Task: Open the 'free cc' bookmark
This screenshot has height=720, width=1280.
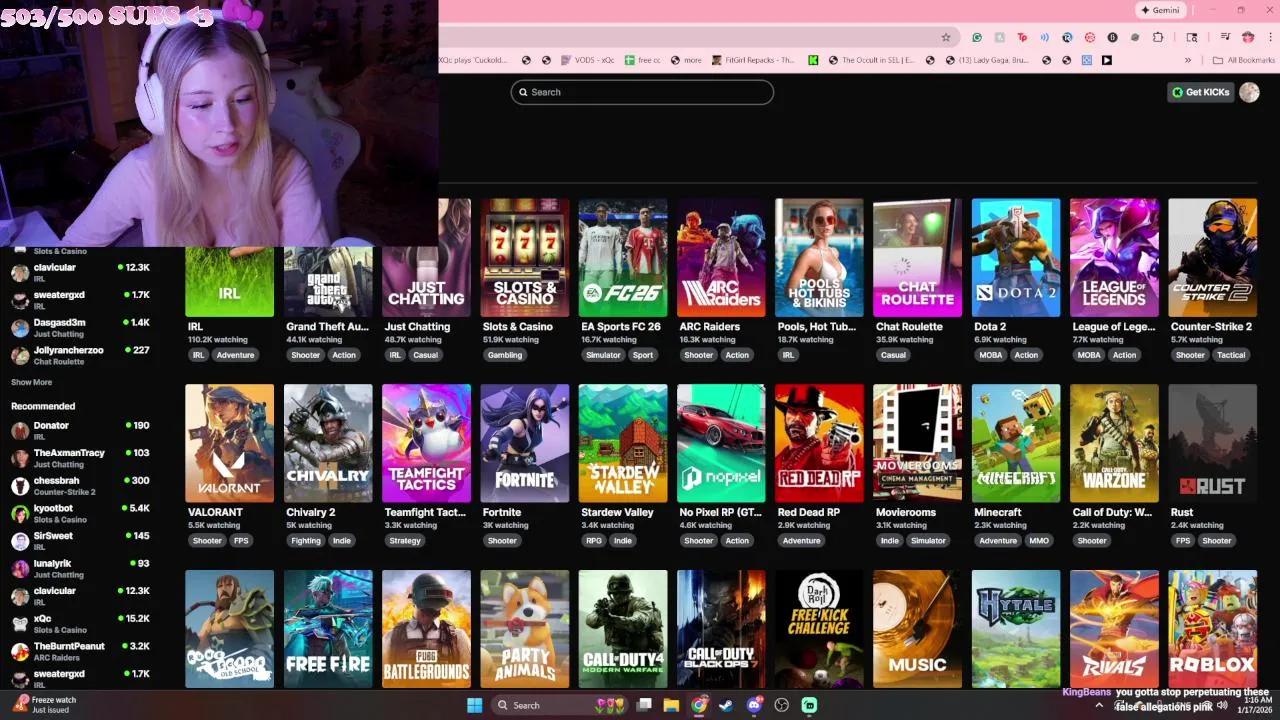Action: point(642,60)
